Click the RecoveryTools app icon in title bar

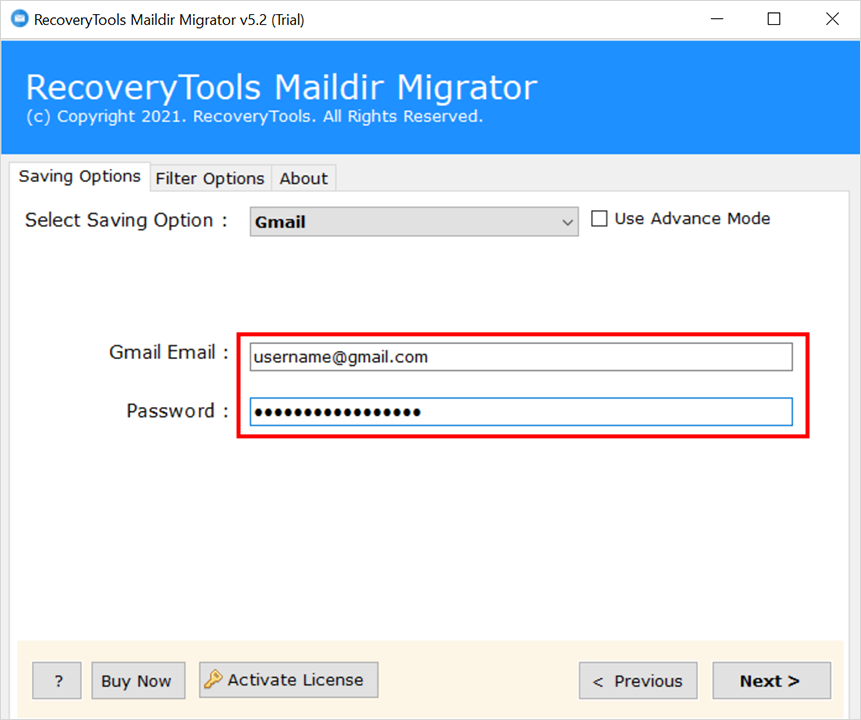point(19,19)
